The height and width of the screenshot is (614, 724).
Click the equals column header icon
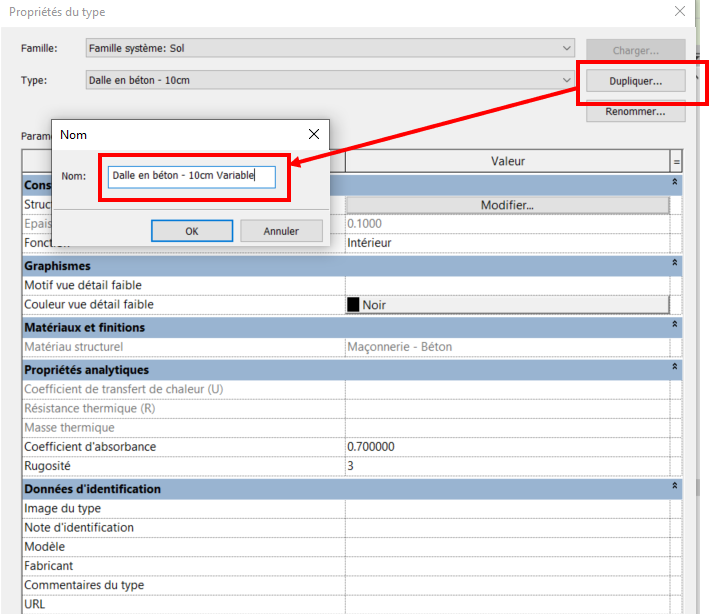pyautogui.click(x=676, y=161)
